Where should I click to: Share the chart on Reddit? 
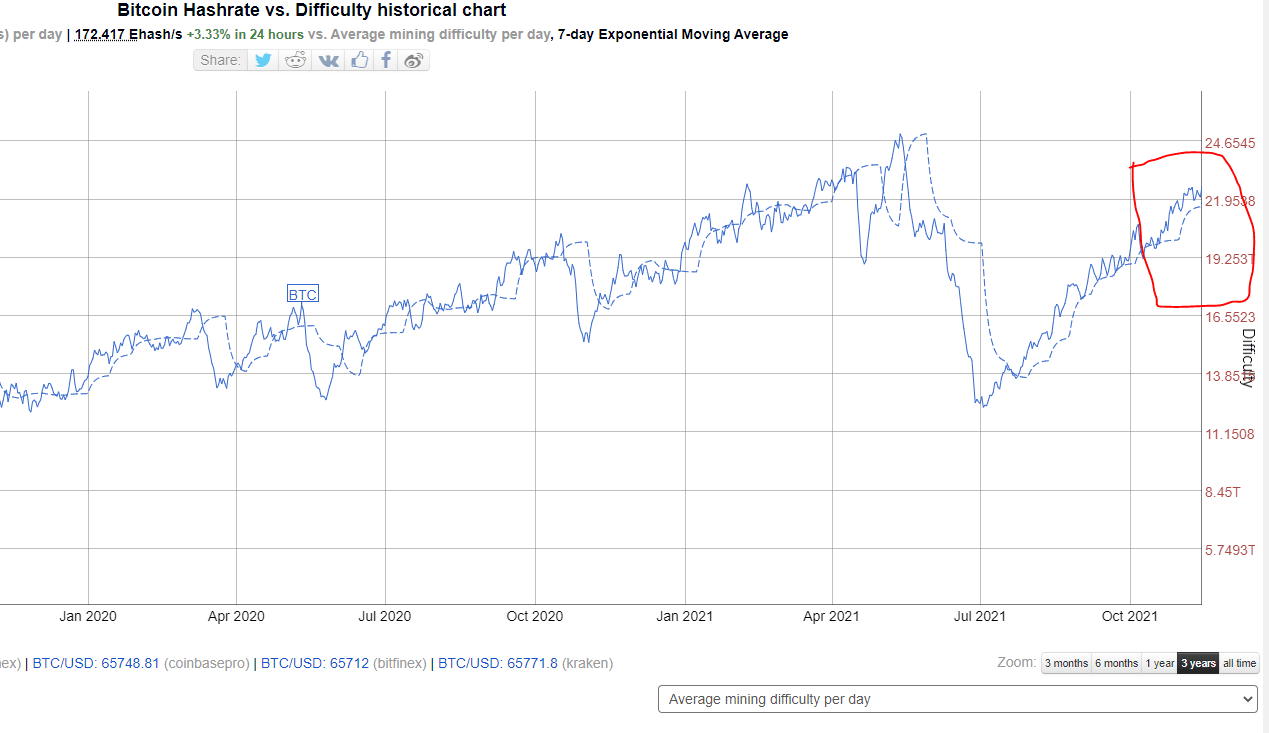[x=296, y=60]
